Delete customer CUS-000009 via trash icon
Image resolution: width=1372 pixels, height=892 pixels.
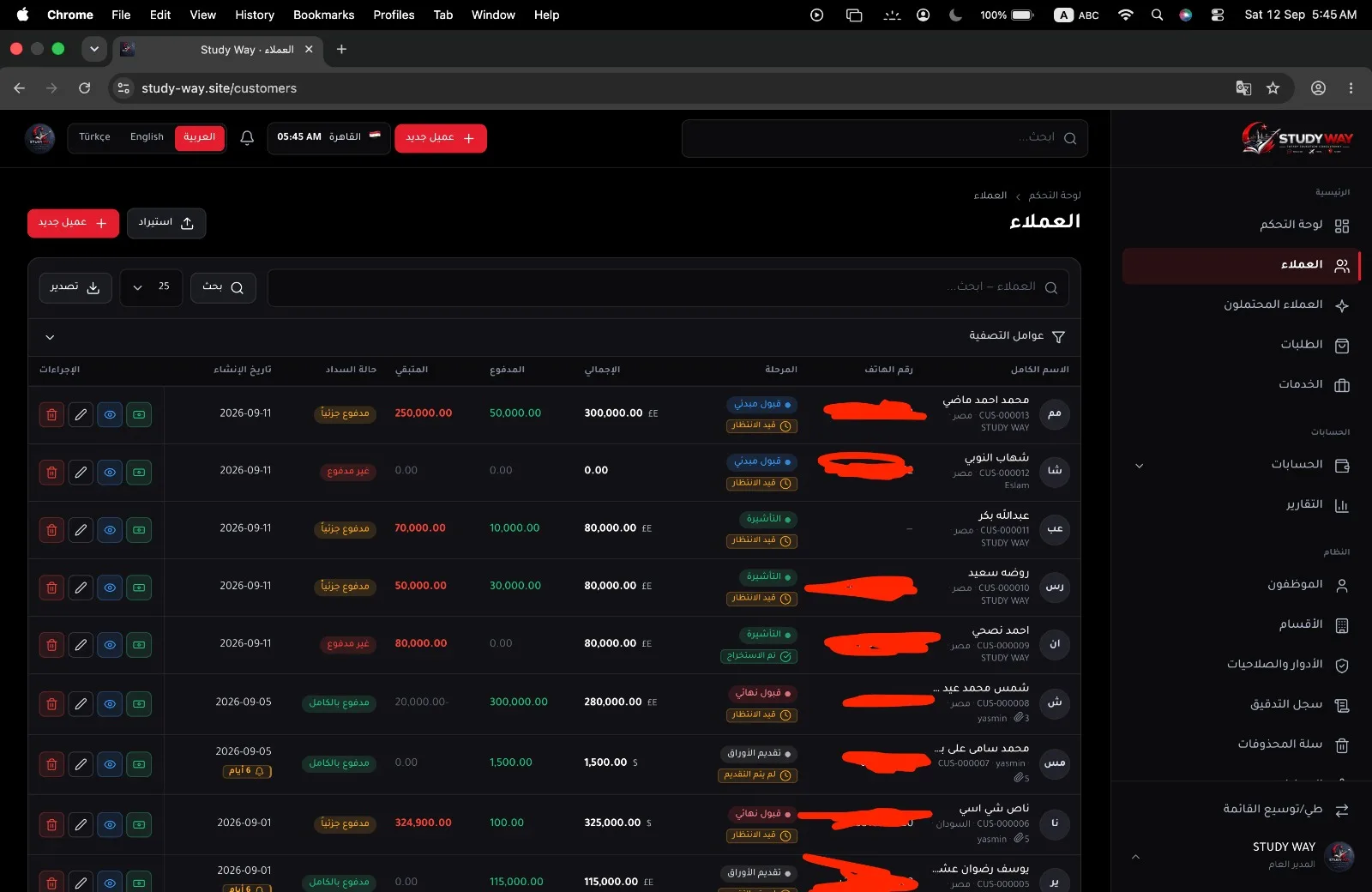click(x=51, y=645)
